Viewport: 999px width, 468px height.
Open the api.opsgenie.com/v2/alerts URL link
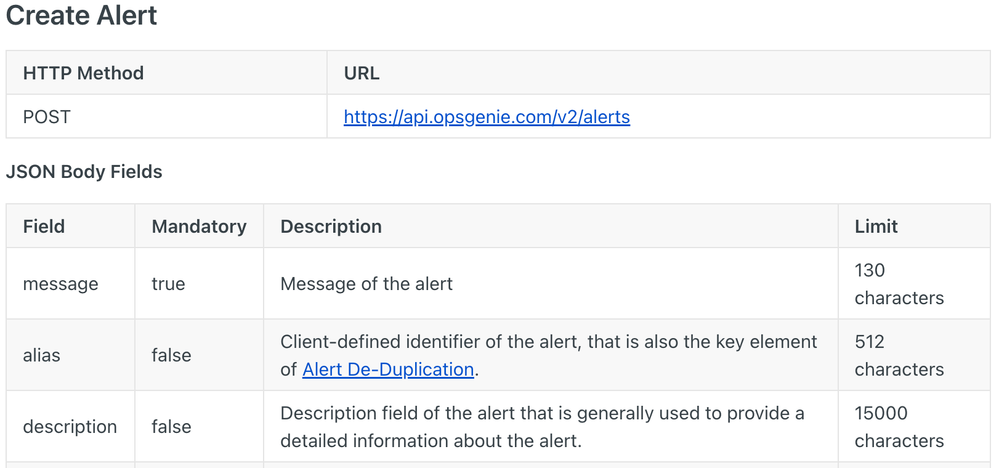coord(487,117)
